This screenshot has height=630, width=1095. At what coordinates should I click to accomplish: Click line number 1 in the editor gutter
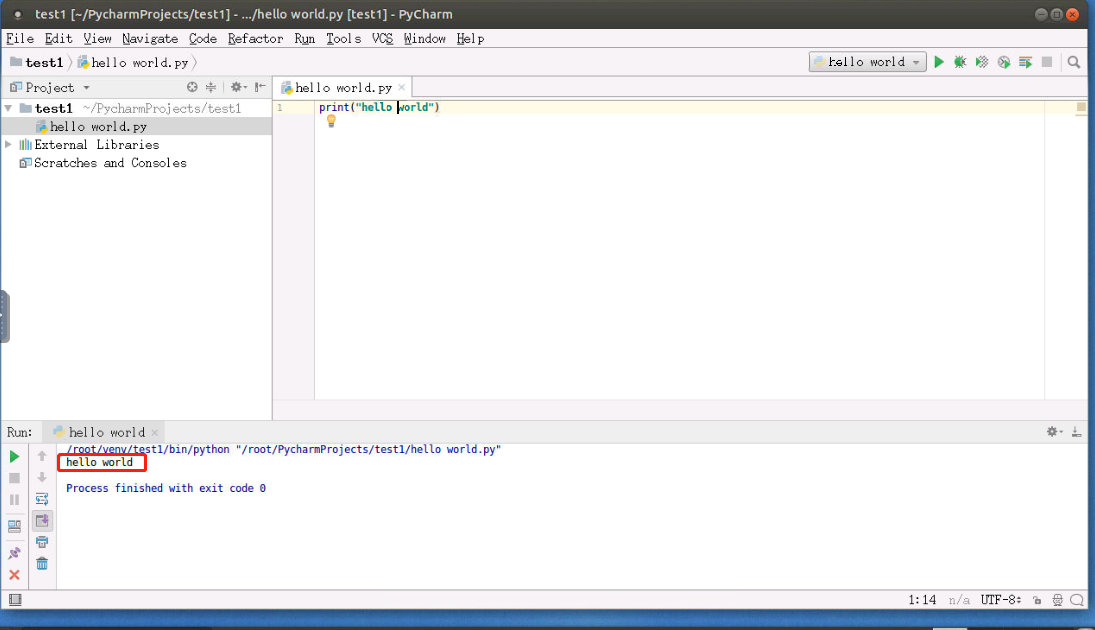click(x=280, y=108)
